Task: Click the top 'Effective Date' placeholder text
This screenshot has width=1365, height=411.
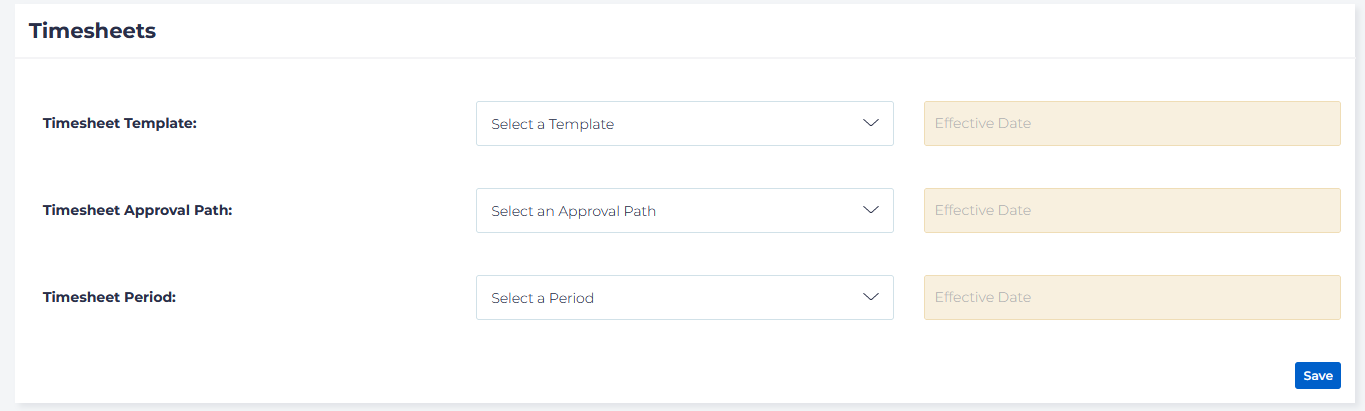Action: pyautogui.click(x=982, y=123)
